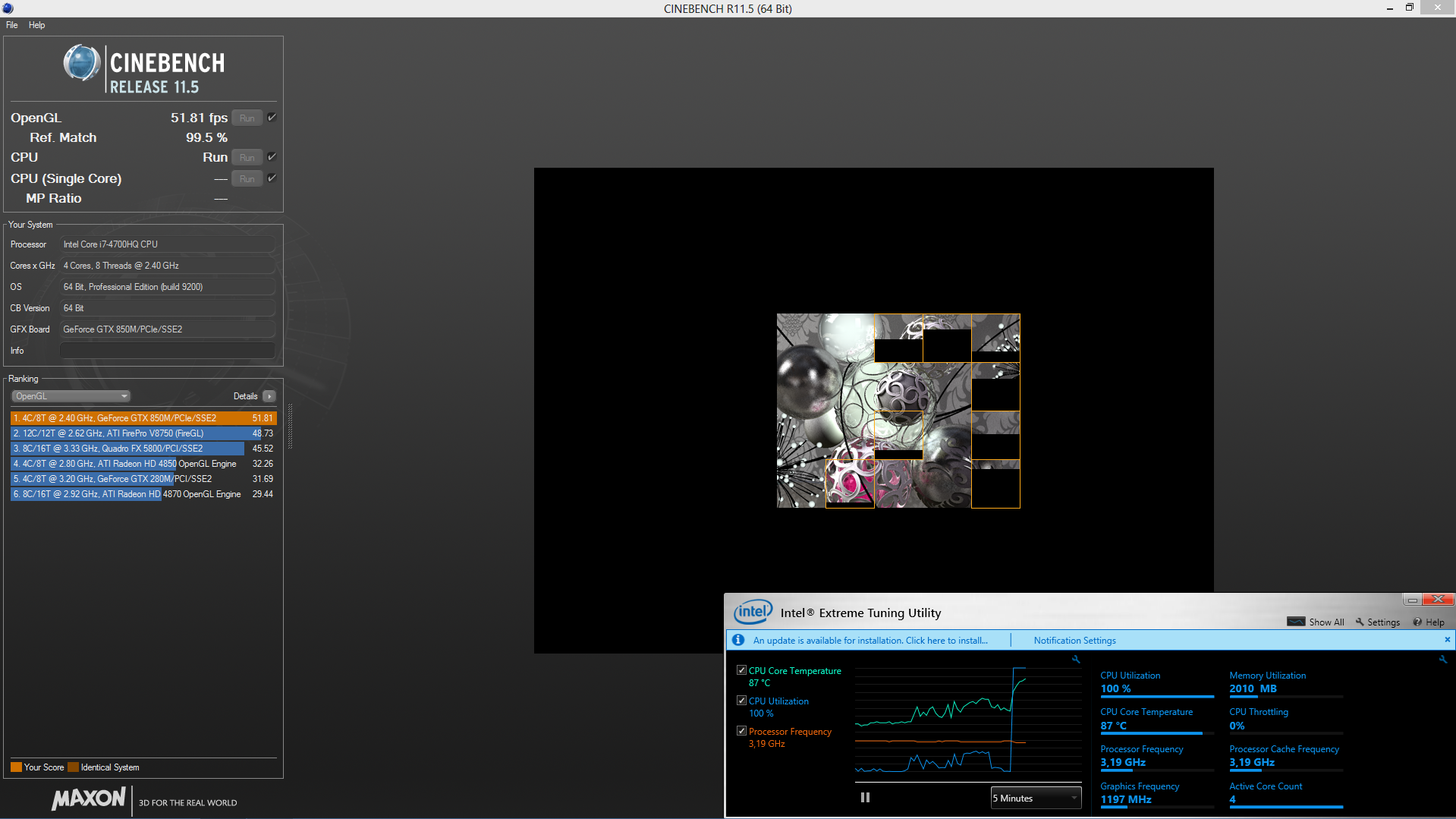Run the CPU (Single Core) benchmark

[x=247, y=178]
